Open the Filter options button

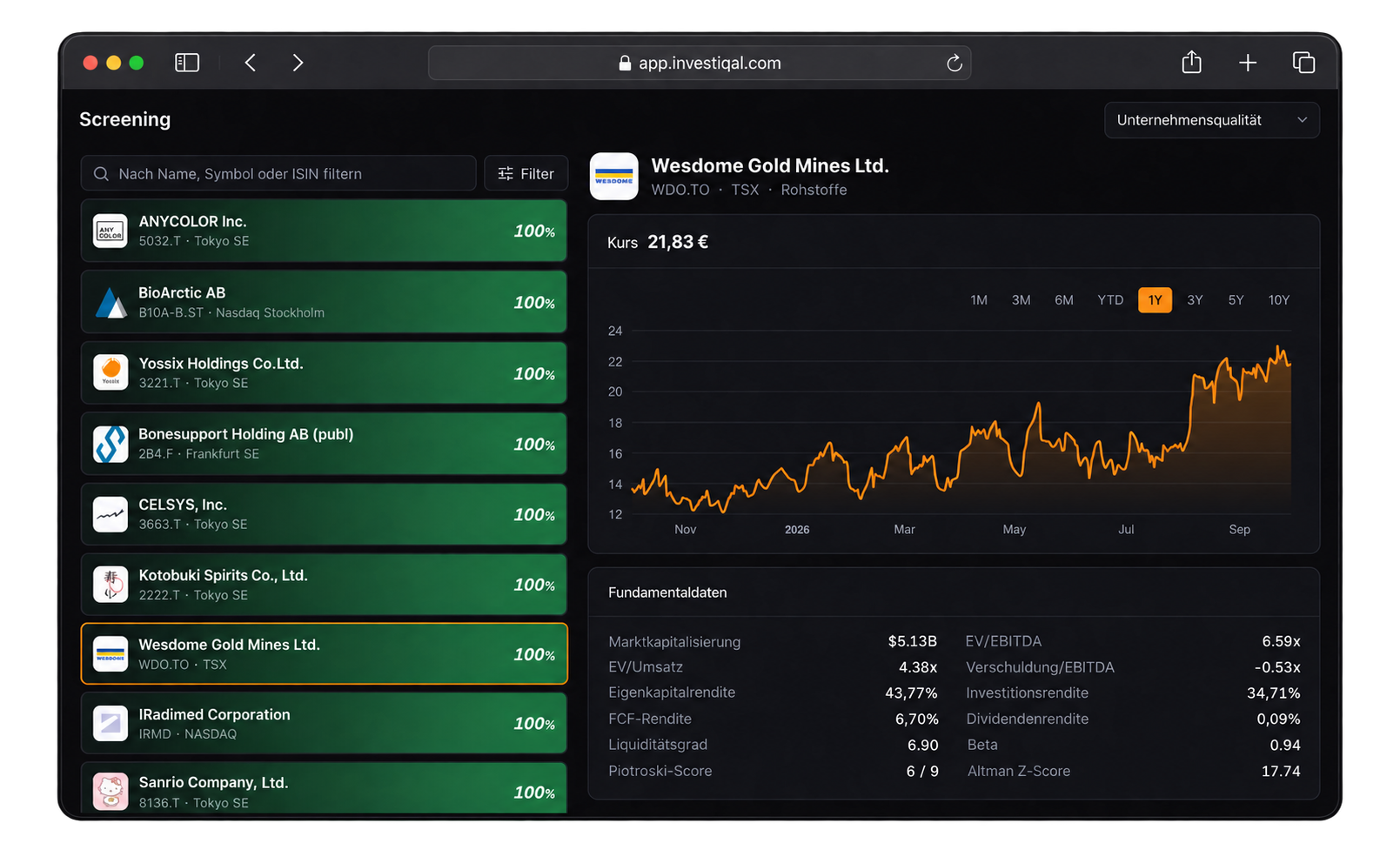526,174
